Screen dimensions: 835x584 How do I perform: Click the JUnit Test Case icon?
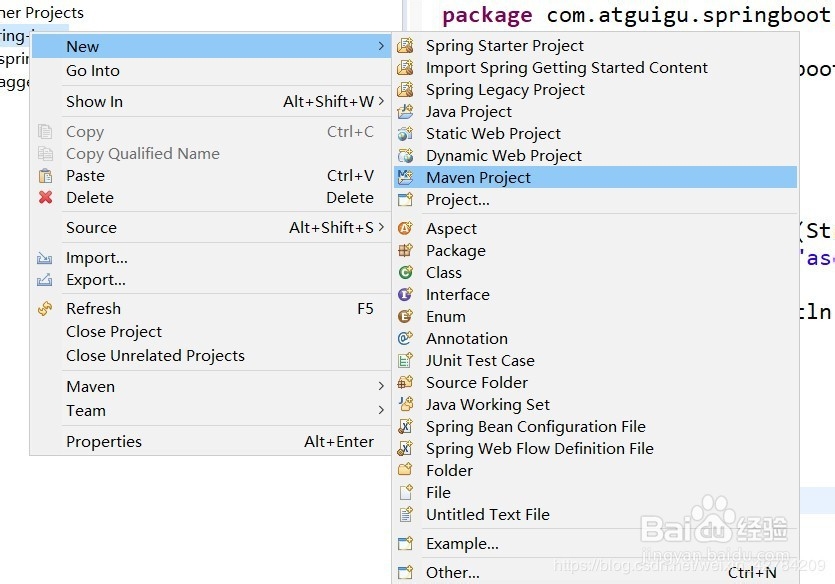(x=405, y=361)
